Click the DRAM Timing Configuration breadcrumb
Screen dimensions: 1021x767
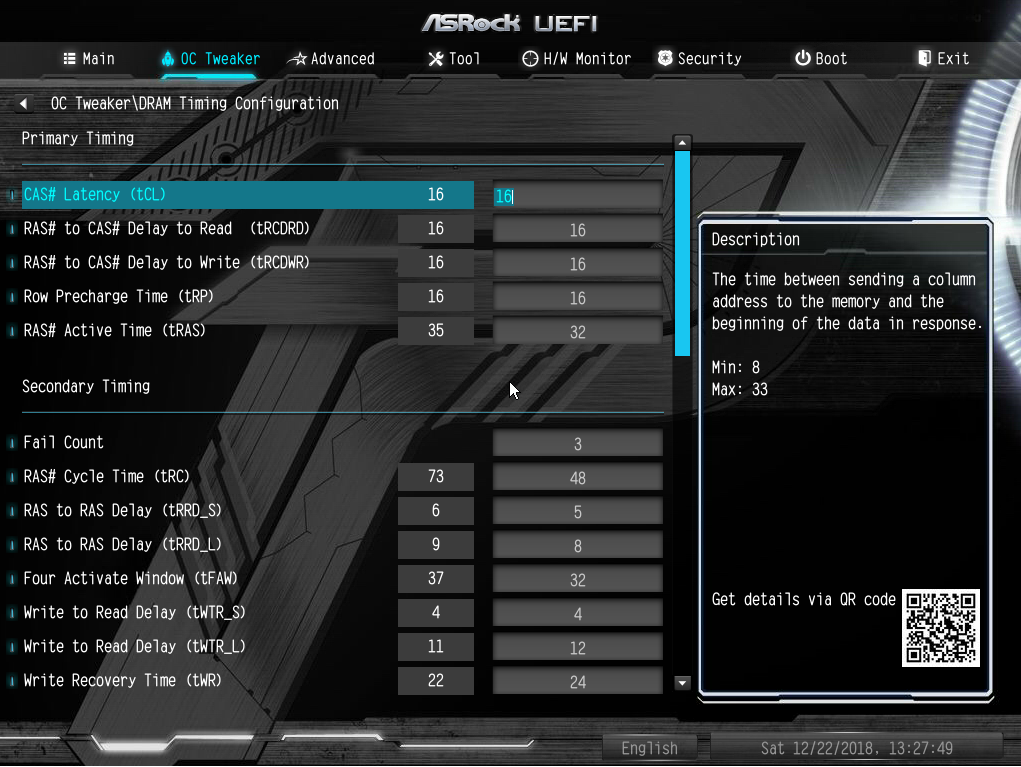[x=195, y=104]
